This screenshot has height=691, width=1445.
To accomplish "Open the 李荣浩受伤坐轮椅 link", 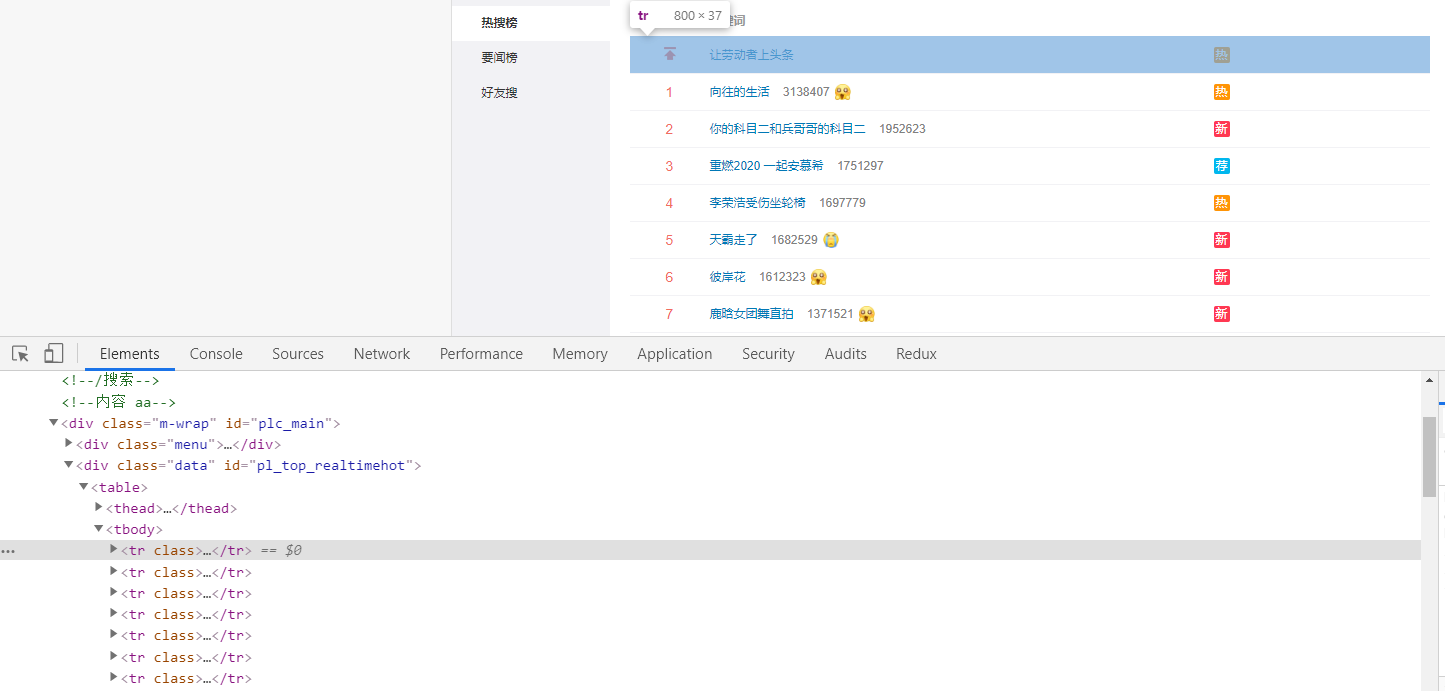I will 758,203.
